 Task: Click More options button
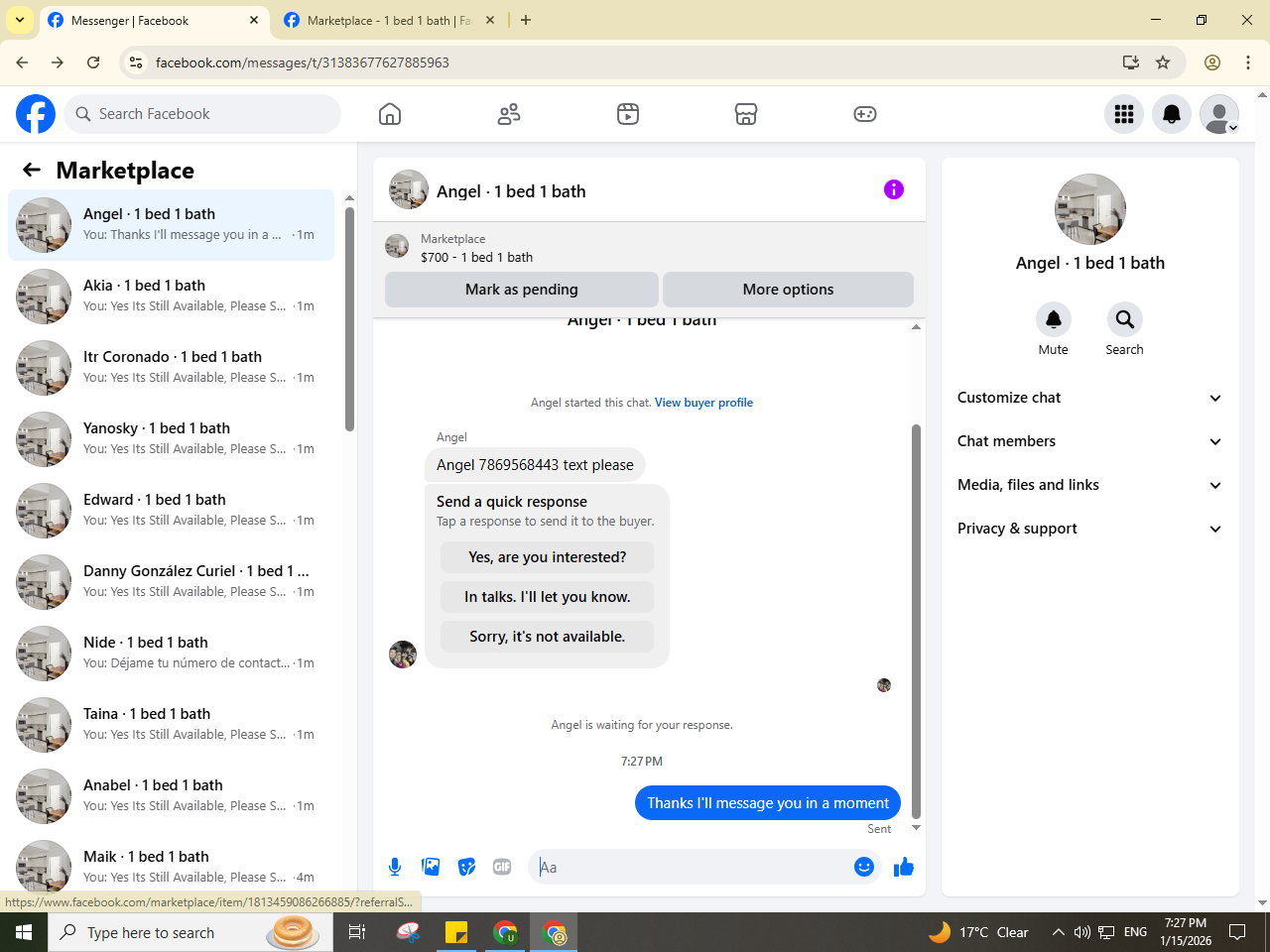click(788, 290)
